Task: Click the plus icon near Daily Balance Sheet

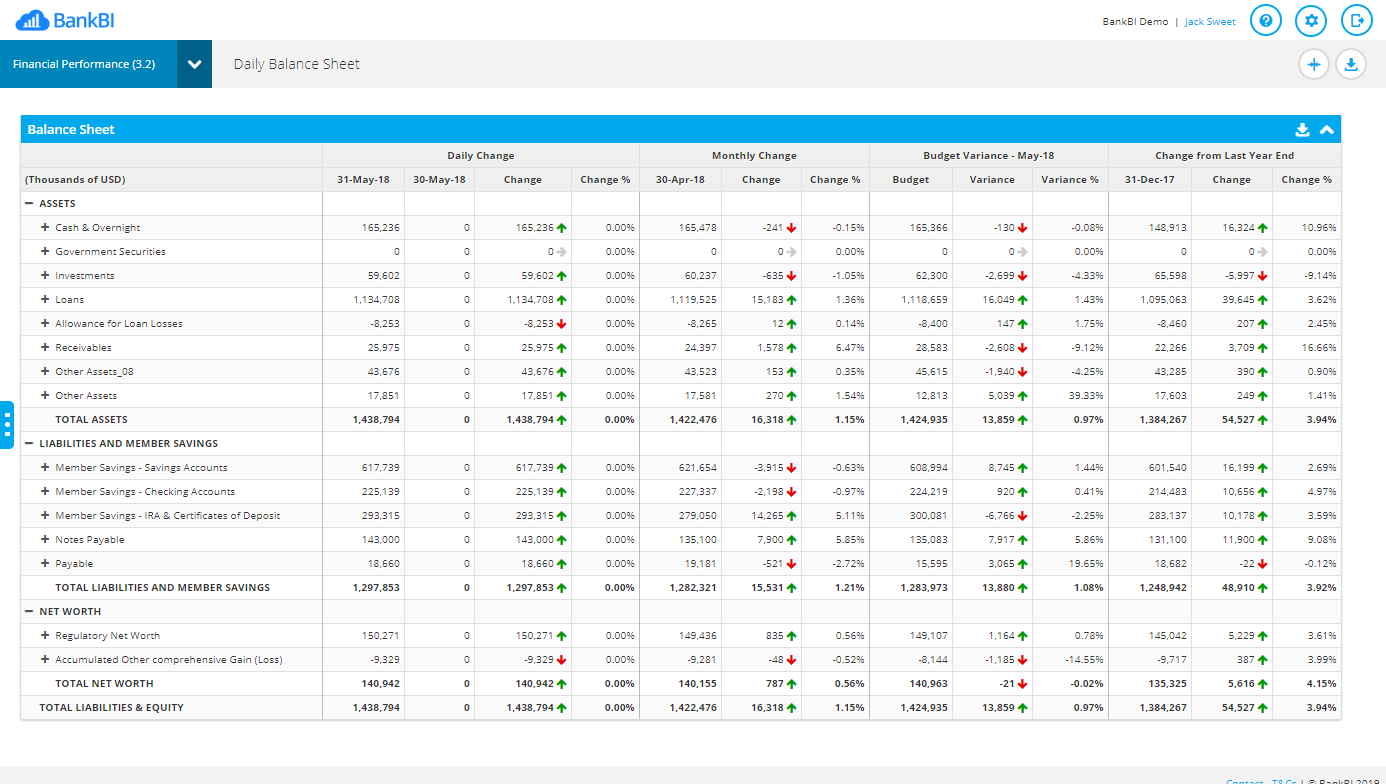Action: [x=1314, y=64]
